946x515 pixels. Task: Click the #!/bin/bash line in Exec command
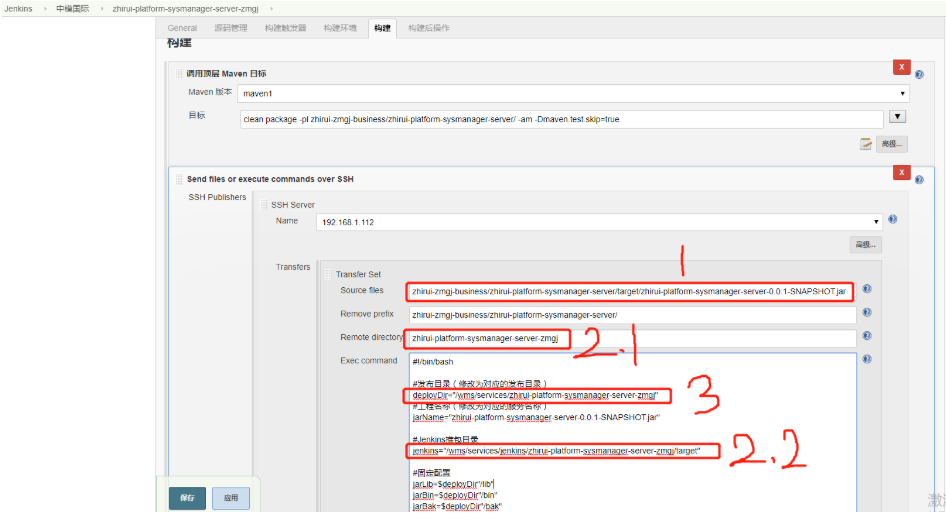click(433, 362)
